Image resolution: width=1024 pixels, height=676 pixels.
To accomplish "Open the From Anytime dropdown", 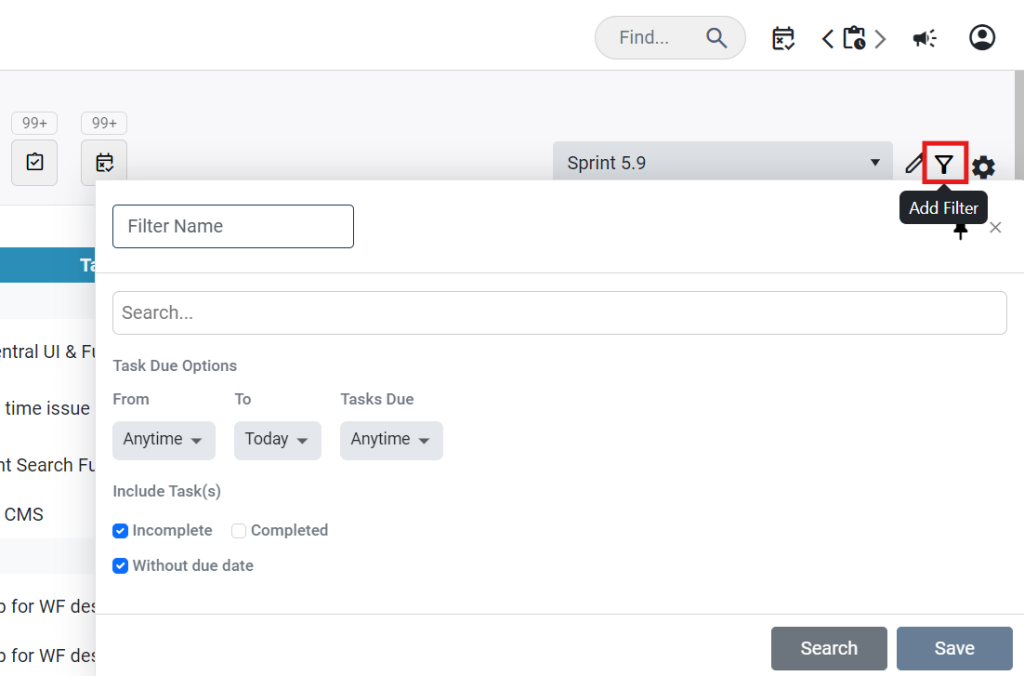I will click(x=163, y=440).
